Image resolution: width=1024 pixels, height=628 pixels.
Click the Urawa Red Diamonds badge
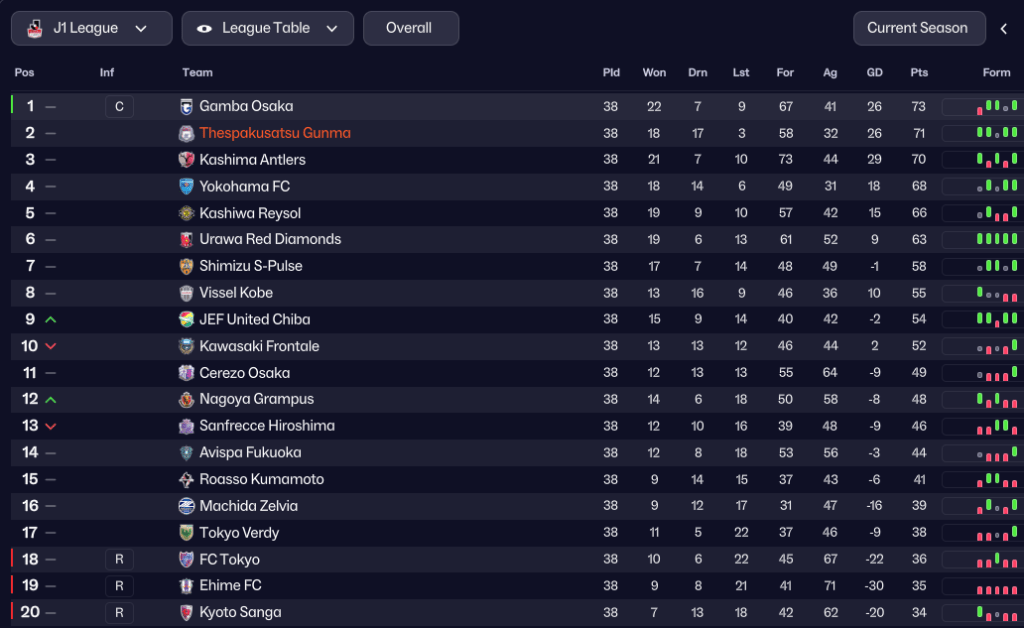(x=186, y=240)
